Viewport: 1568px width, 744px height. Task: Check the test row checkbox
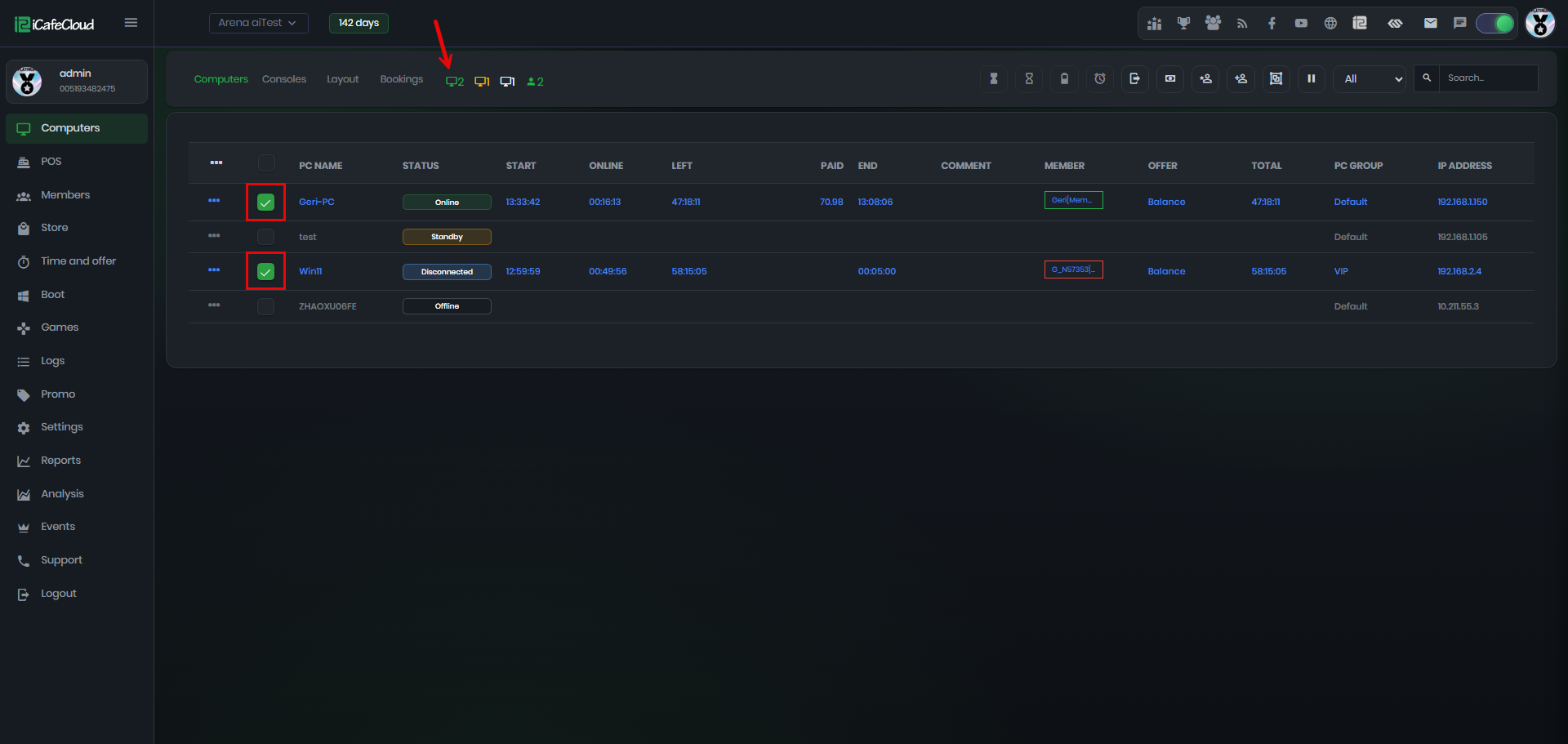coord(266,237)
